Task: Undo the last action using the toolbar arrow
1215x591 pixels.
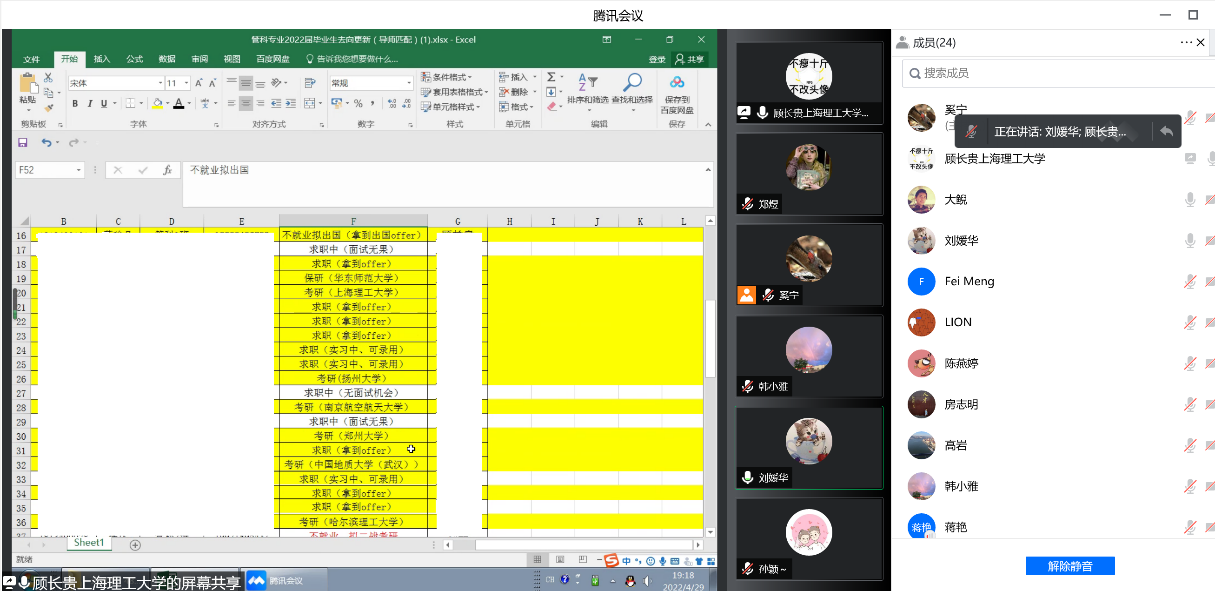Action: [x=46, y=143]
